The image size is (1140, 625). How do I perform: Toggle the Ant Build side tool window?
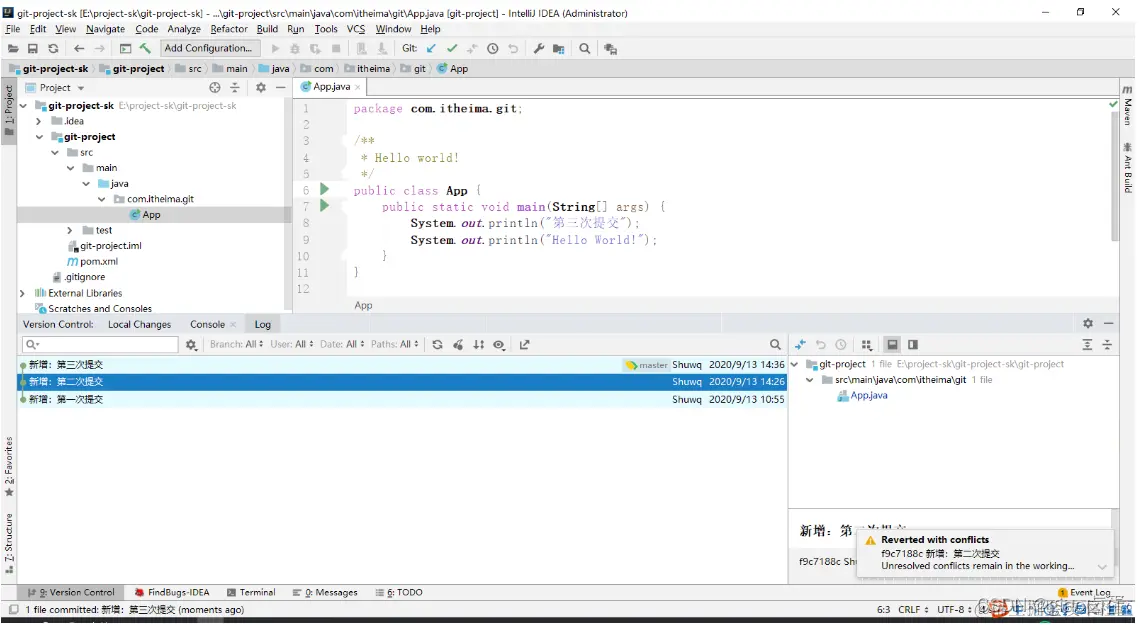pos(1127,168)
